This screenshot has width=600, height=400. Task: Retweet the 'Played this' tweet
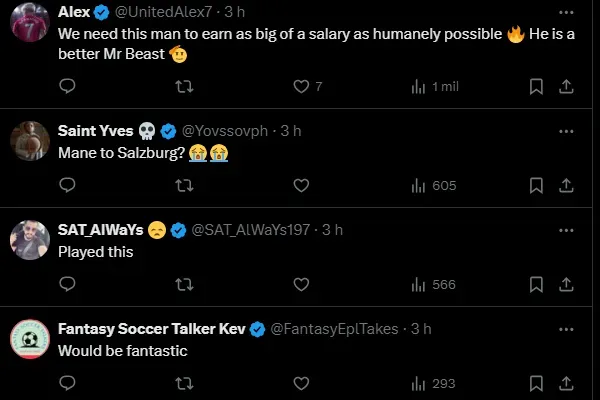(x=184, y=284)
